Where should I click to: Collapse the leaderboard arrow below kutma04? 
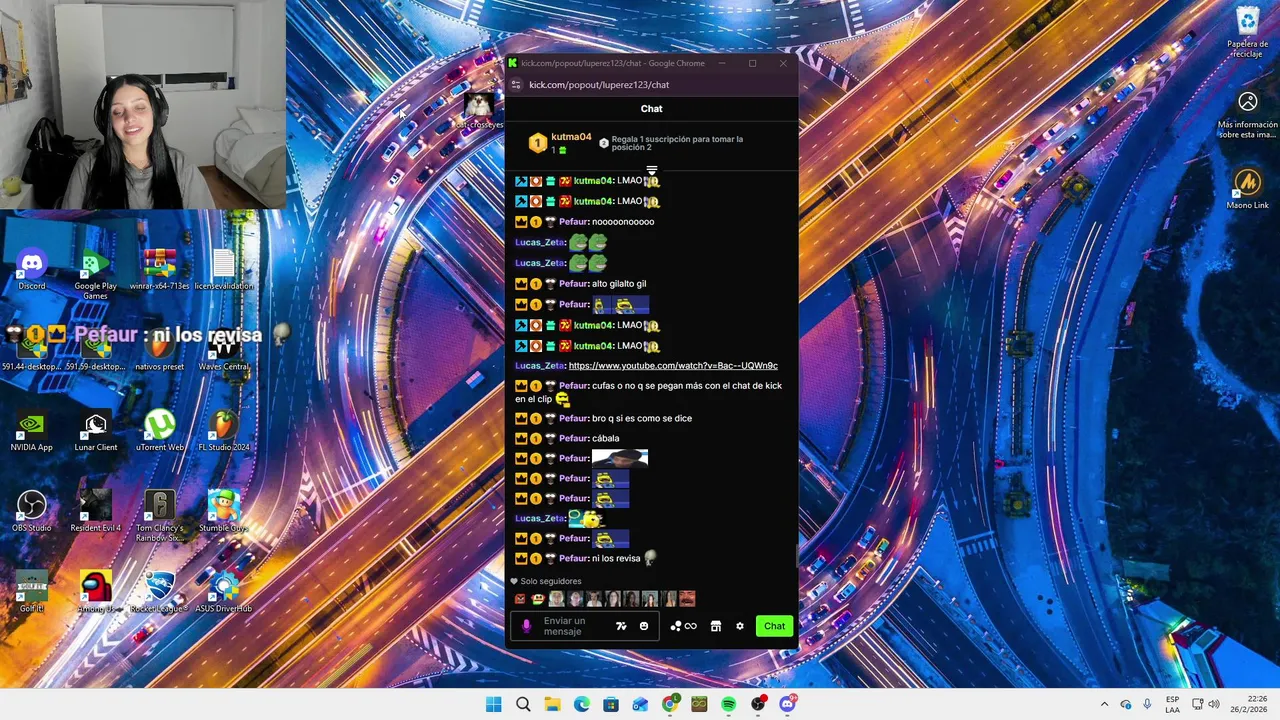point(652,171)
